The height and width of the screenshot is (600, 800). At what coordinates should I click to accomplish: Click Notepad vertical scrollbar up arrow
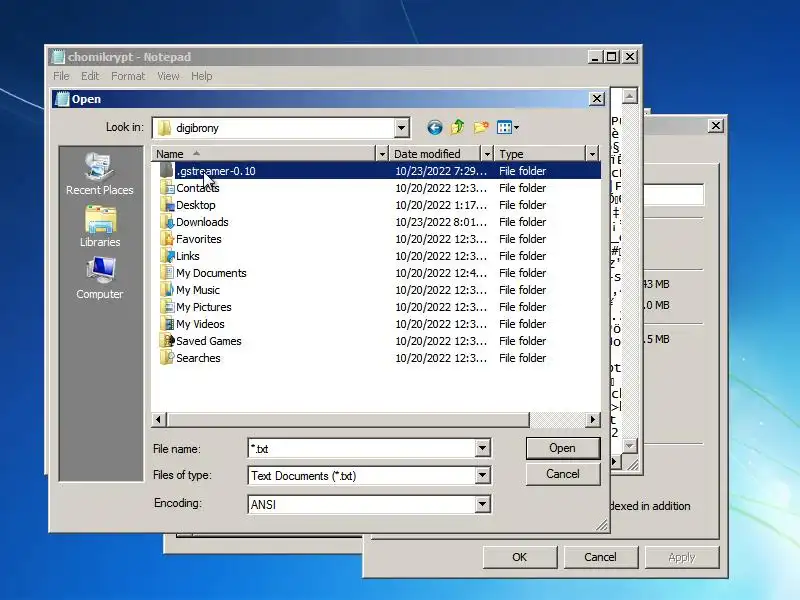pyautogui.click(x=630, y=95)
